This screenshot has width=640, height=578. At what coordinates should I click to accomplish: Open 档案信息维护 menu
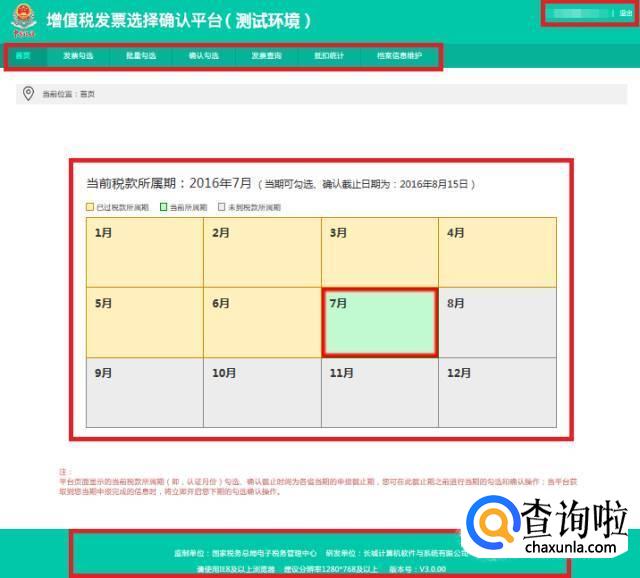(x=400, y=56)
